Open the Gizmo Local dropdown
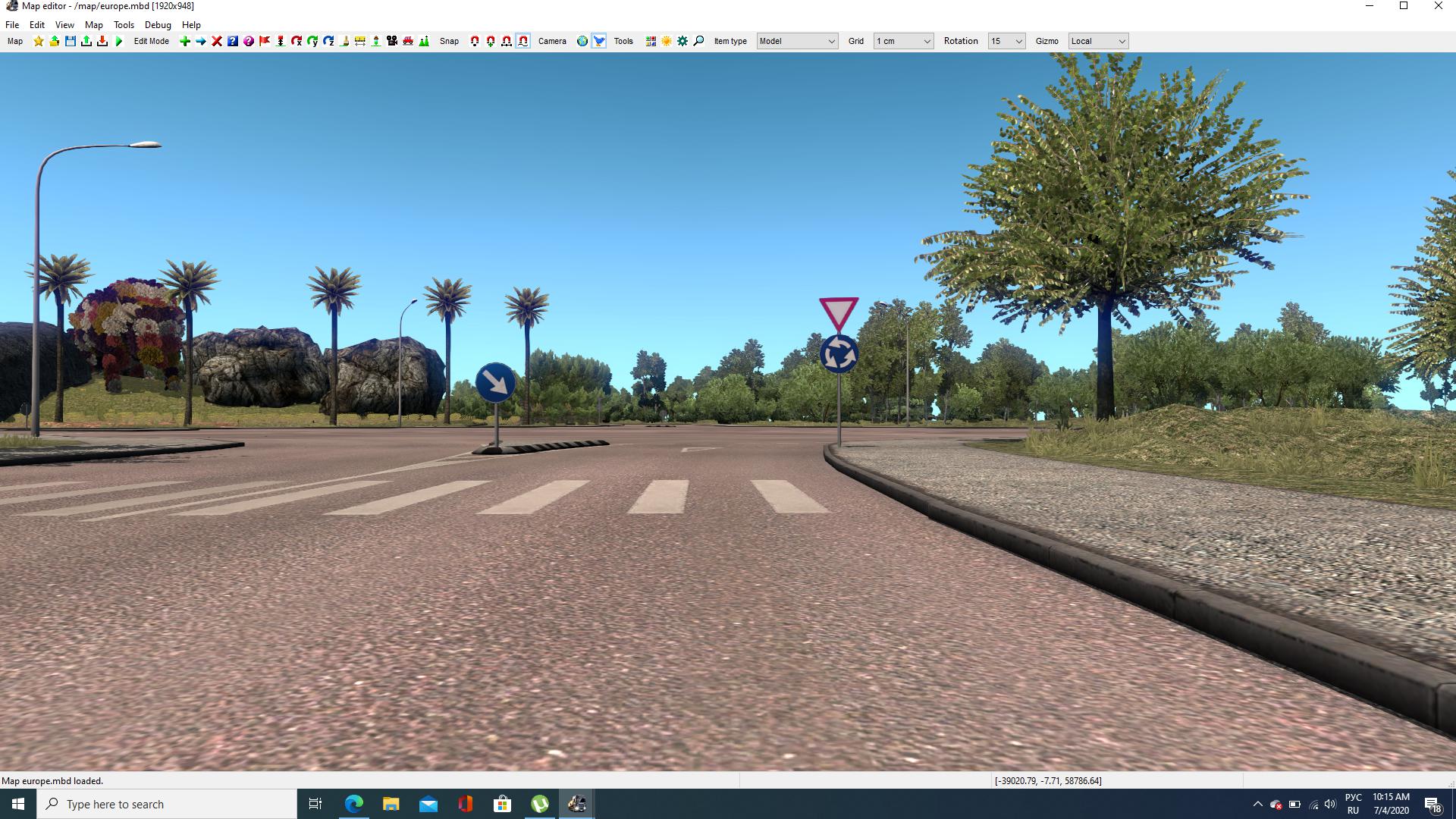 (1098, 41)
